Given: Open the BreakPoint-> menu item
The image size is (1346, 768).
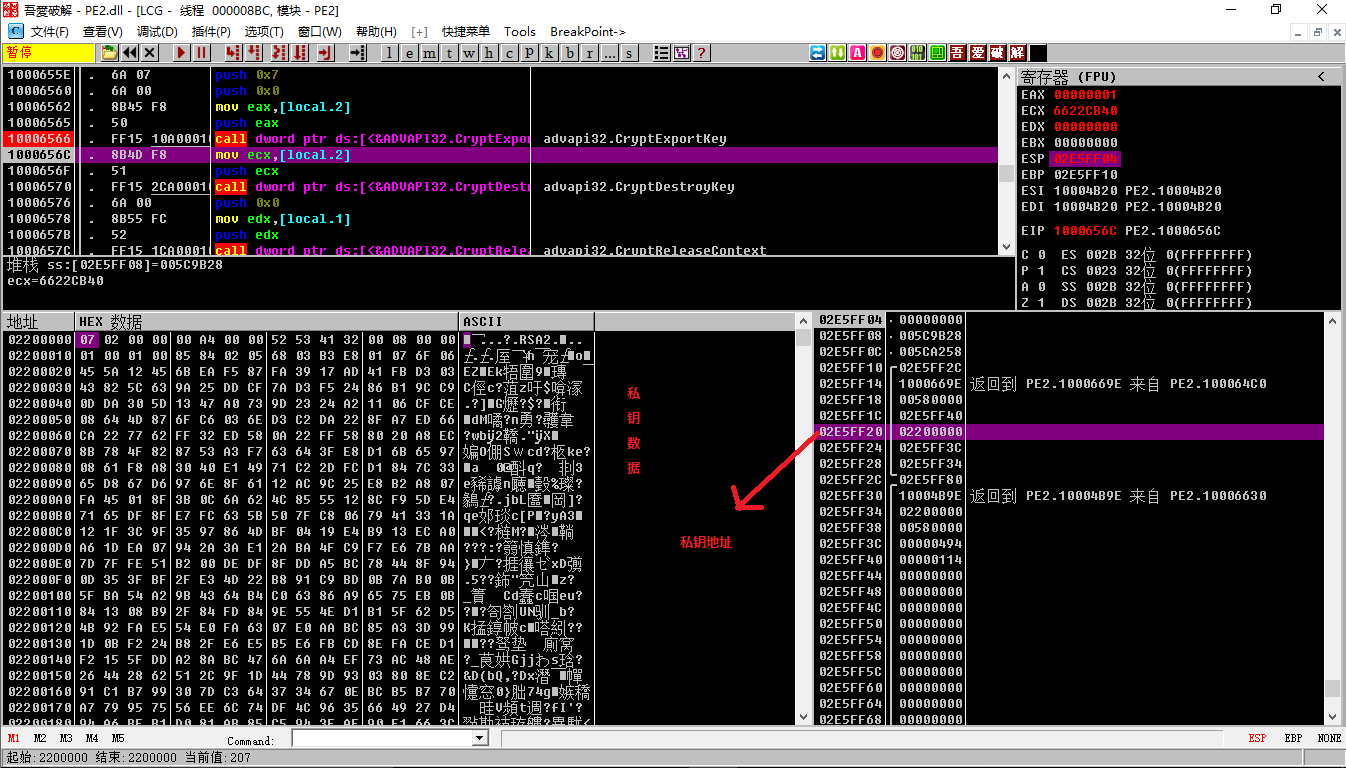Looking at the screenshot, I should [586, 31].
